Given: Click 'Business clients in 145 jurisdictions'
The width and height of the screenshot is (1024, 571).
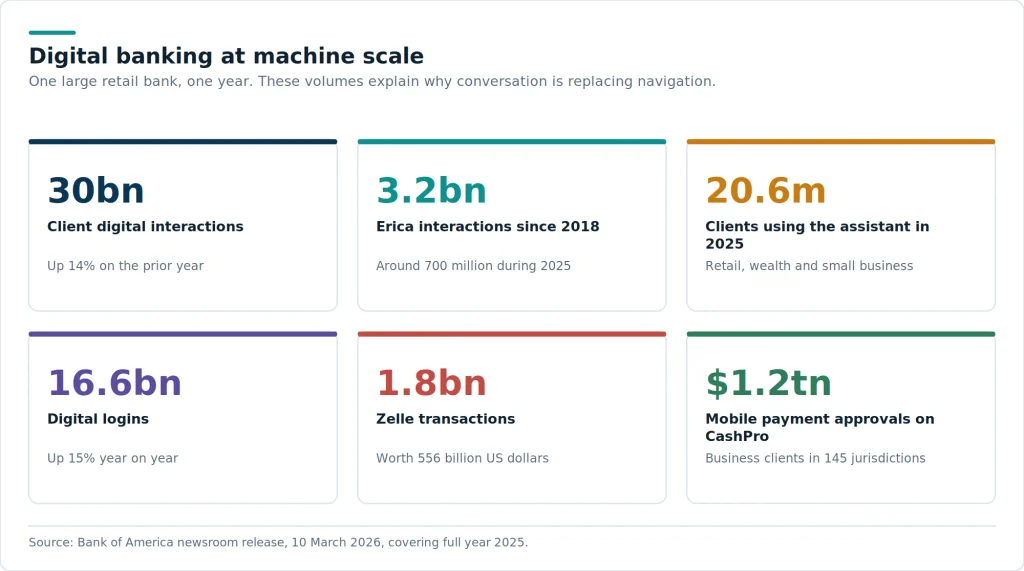Looking at the screenshot, I should point(815,459).
